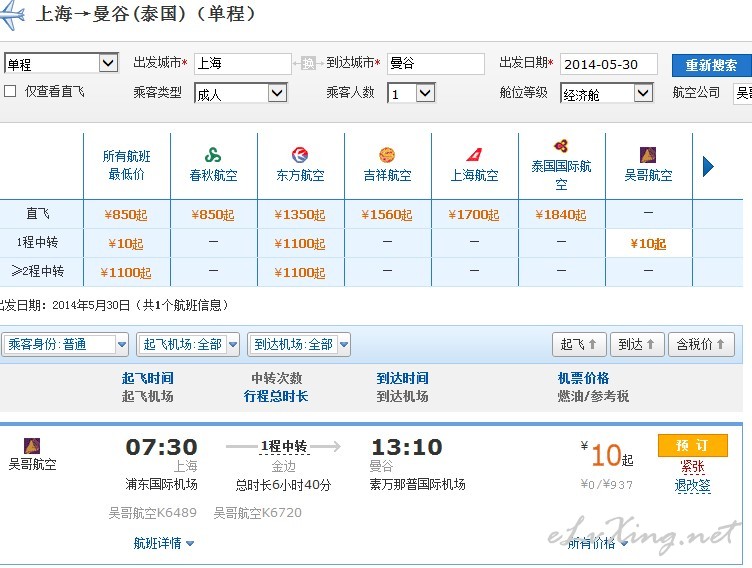Click the China Eastern 东方航空 logo icon
Viewport: 752px width, 568px height.
300,155
